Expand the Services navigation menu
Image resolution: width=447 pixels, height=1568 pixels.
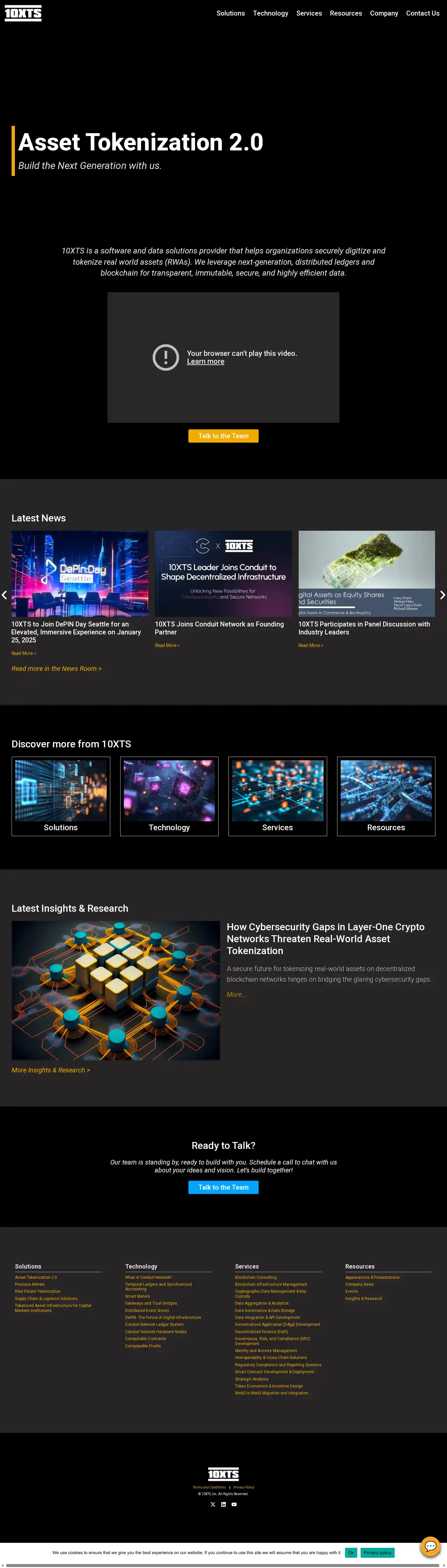(x=309, y=13)
